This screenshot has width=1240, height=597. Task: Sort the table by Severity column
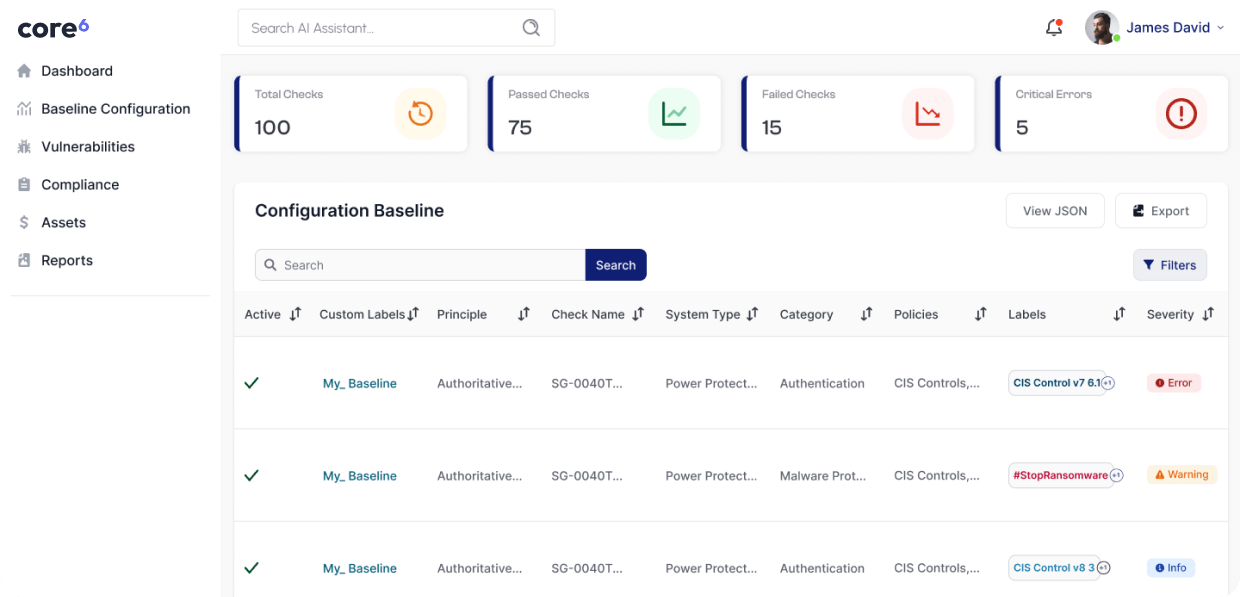pos(1208,314)
